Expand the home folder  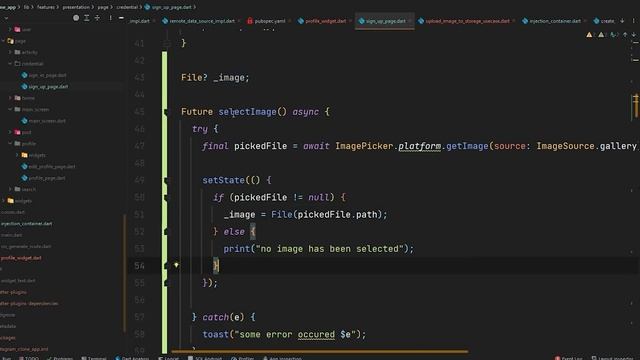tap(10, 98)
